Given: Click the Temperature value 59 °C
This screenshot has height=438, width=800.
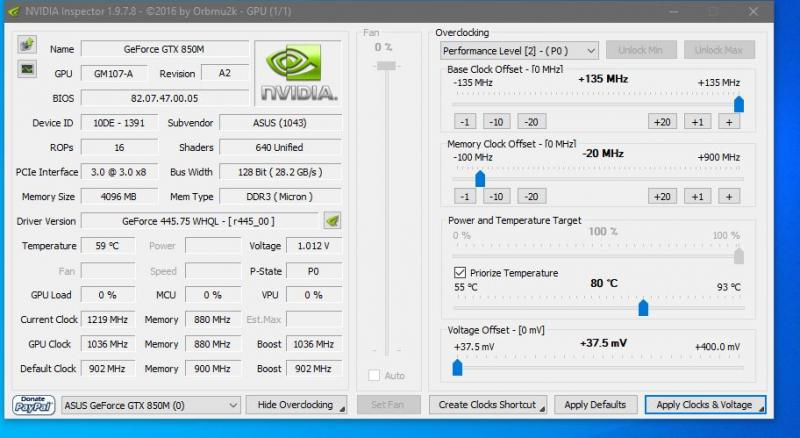Looking at the screenshot, I should point(108,246).
